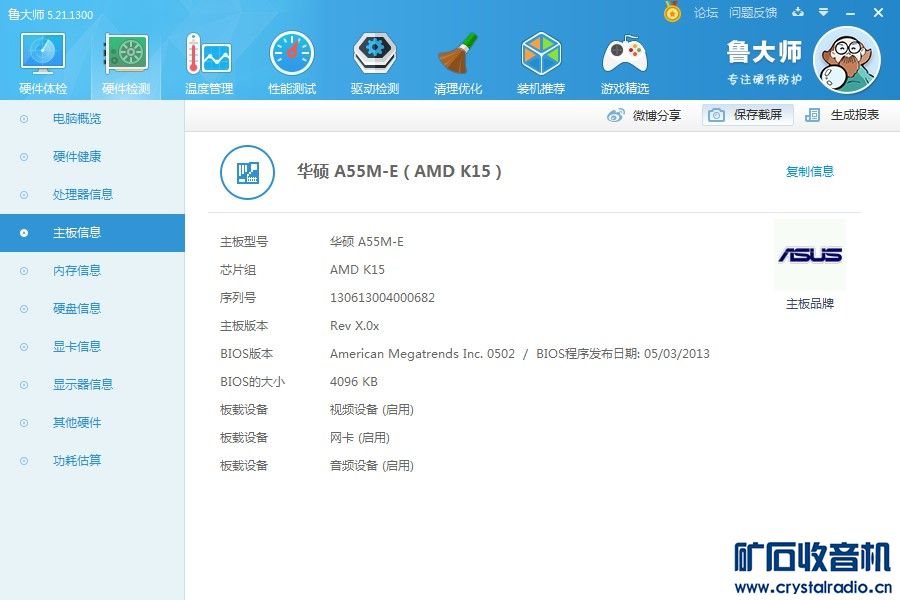Open the 游戏精选 gamepad icon
This screenshot has height=600, width=900.
coord(624,55)
